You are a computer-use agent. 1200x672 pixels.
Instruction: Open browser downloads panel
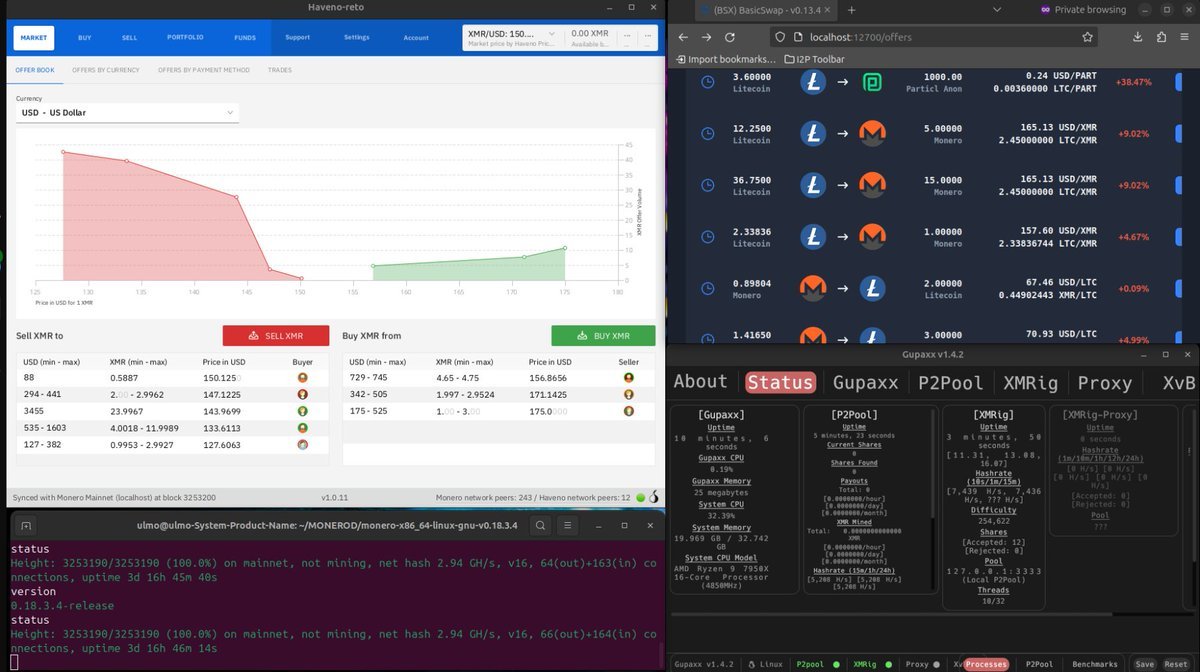(x=1138, y=37)
